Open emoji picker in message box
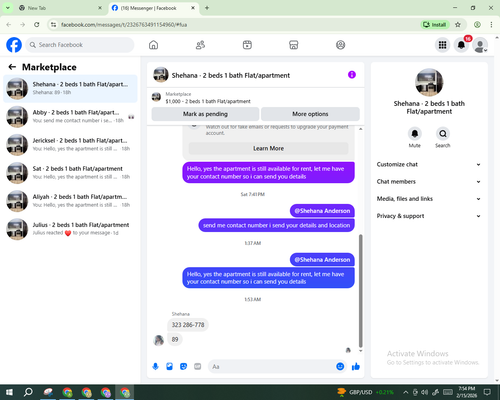The height and width of the screenshot is (400, 500). click(x=340, y=367)
